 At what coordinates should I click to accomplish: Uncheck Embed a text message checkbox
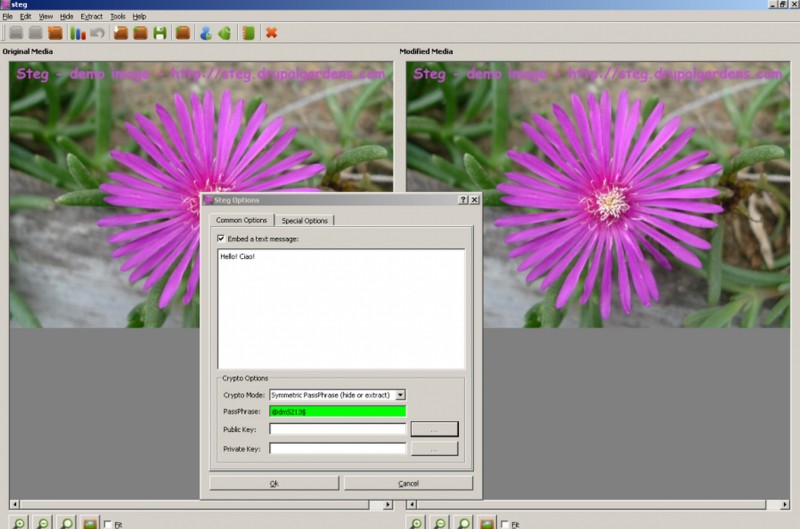coord(221,239)
